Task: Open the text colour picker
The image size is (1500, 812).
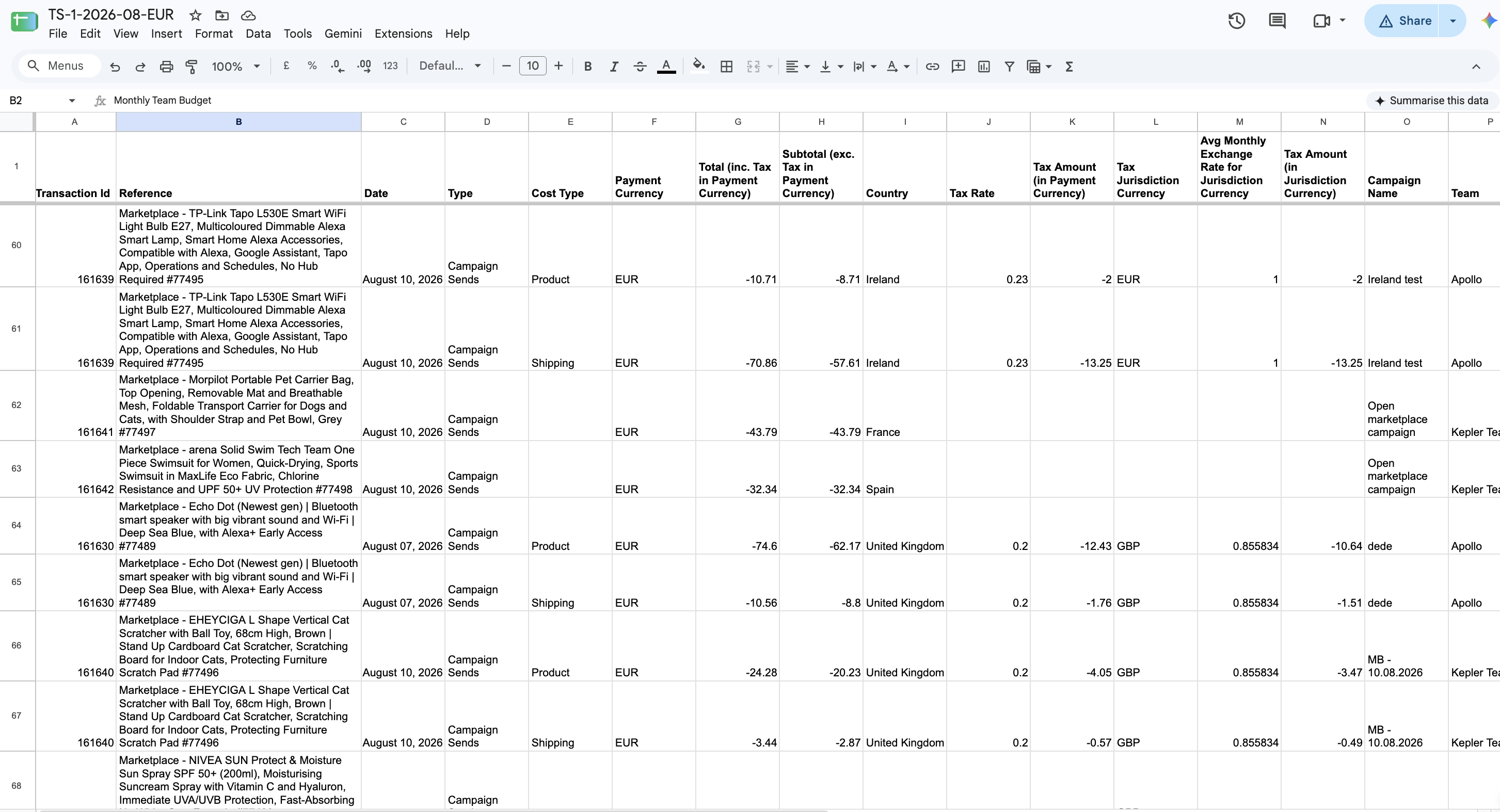Action: click(x=666, y=67)
